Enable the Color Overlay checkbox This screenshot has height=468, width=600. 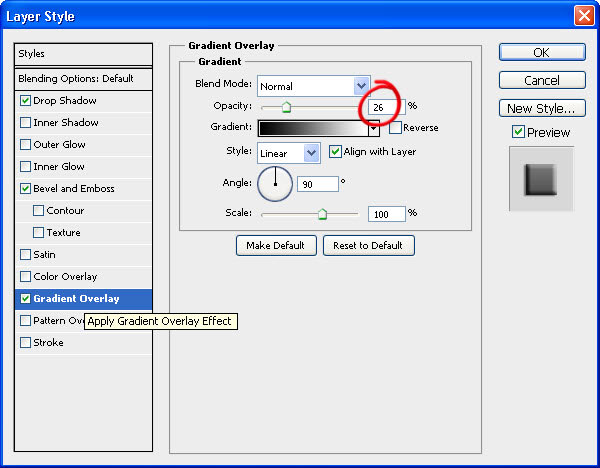(x=25, y=277)
